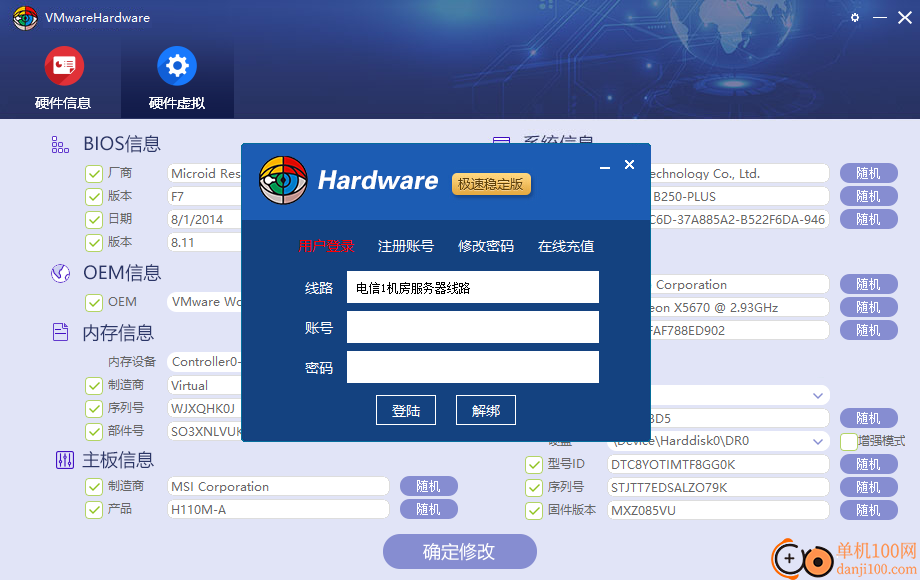
Task: Click the DTC8YOTIMTF8GG0K model ID field
Action: click(718, 464)
